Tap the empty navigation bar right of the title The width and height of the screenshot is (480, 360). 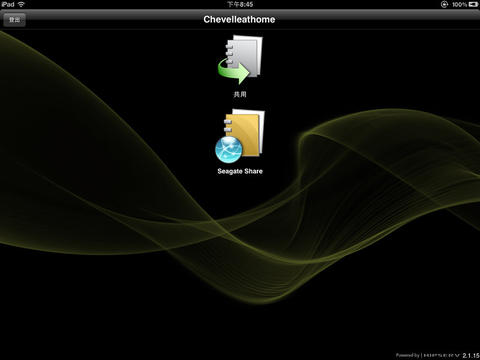[x=377, y=19]
